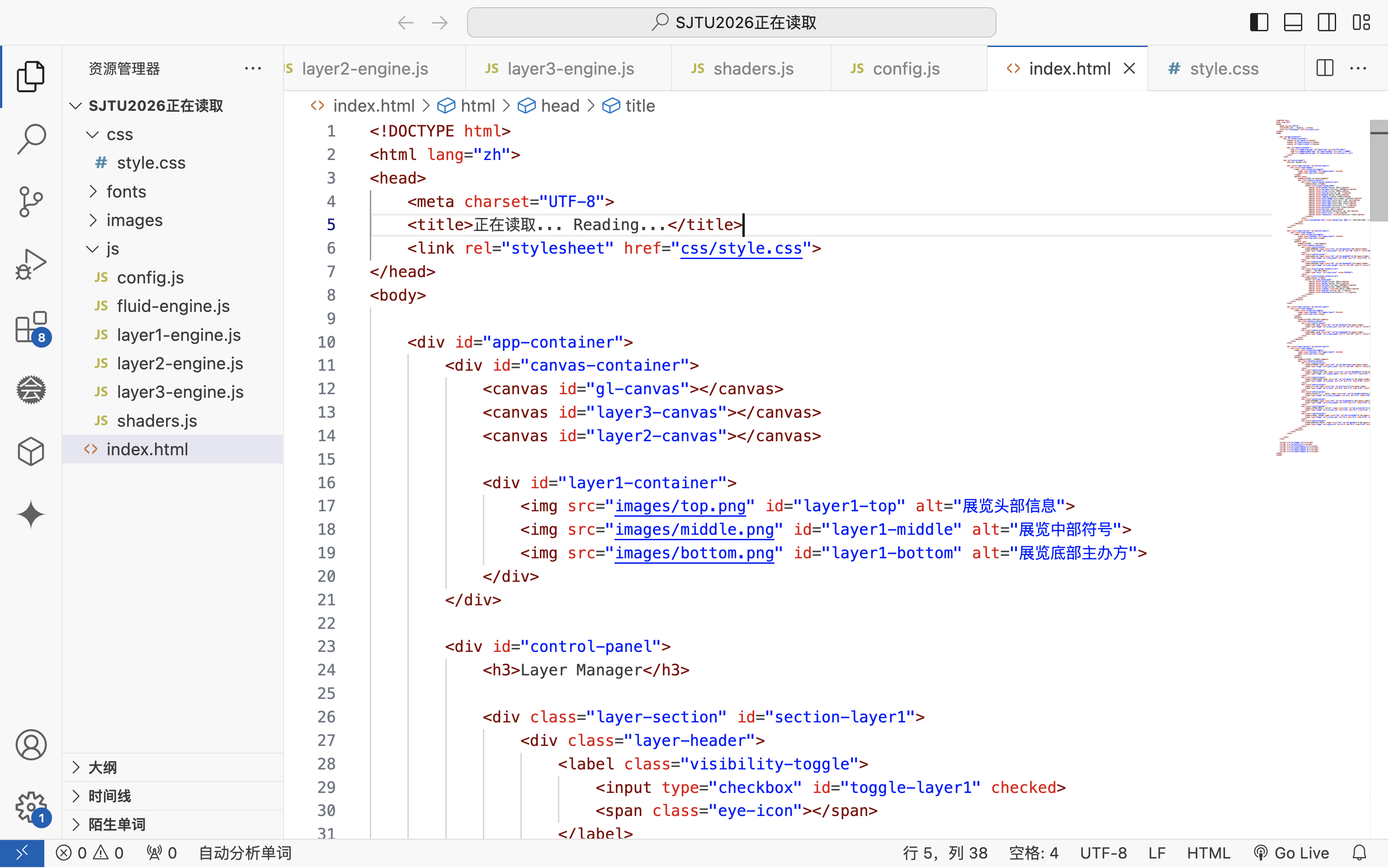This screenshot has height=868, width=1389.
Task: Toggle secondary side bar visibility
Action: (1327, 23)
